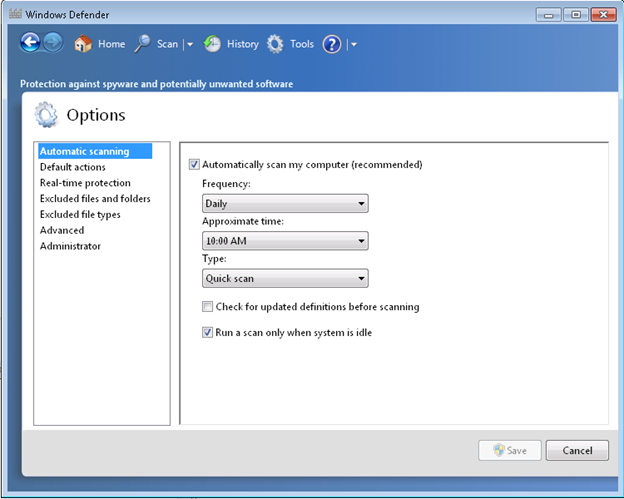Screen dimensions: 624x499
Task: Open the Frequency dropdown set to Daily
Action: point(285,203)
